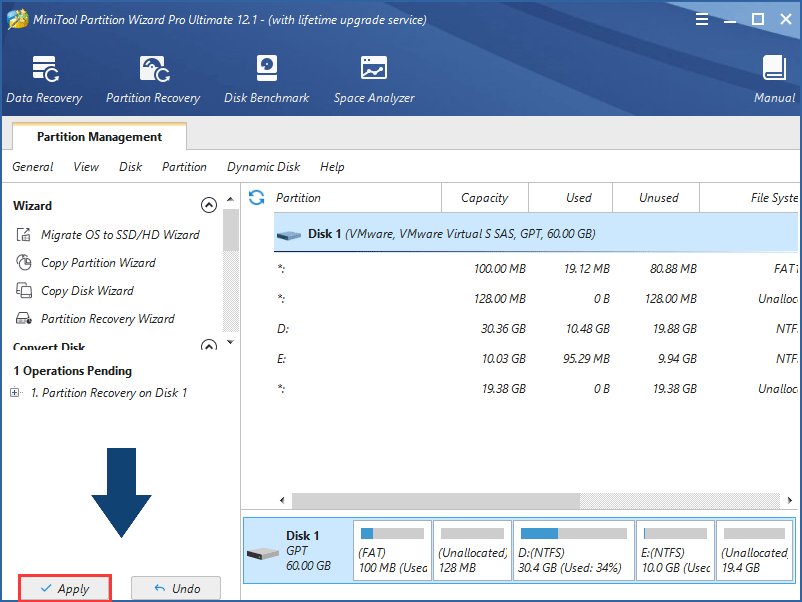This screenshot has height=602, width=802.
Task: Refresh the partition list
Action: tap(257, 197)
